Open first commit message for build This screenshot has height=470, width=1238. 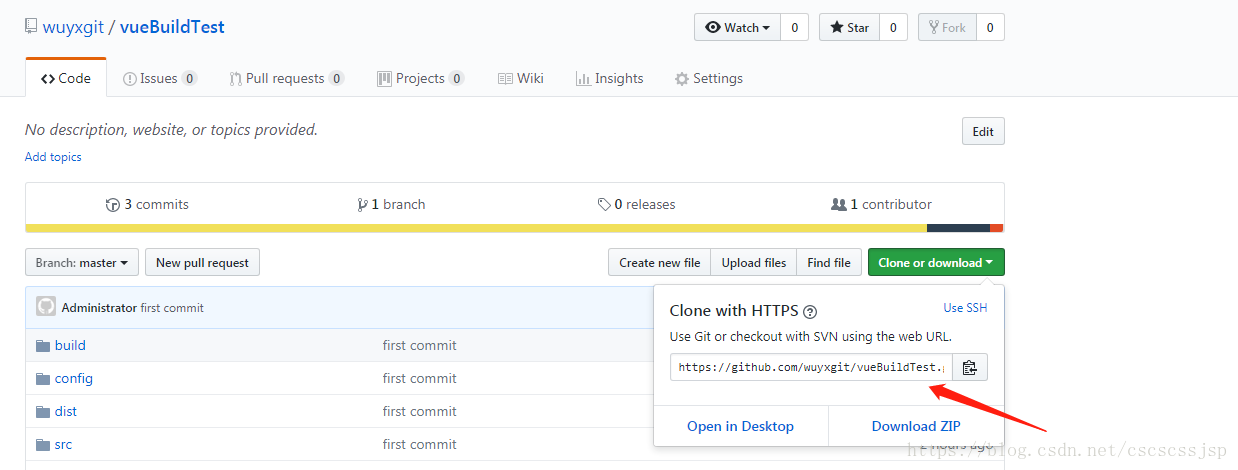coord(419,345)
